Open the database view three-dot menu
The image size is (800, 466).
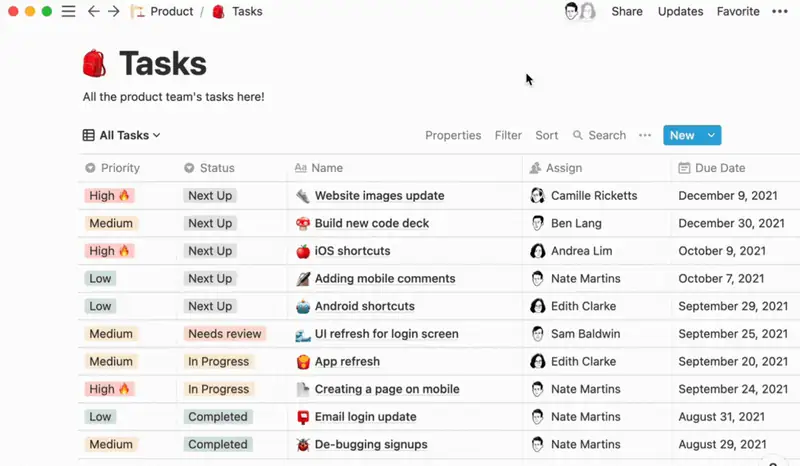(645, 135)
